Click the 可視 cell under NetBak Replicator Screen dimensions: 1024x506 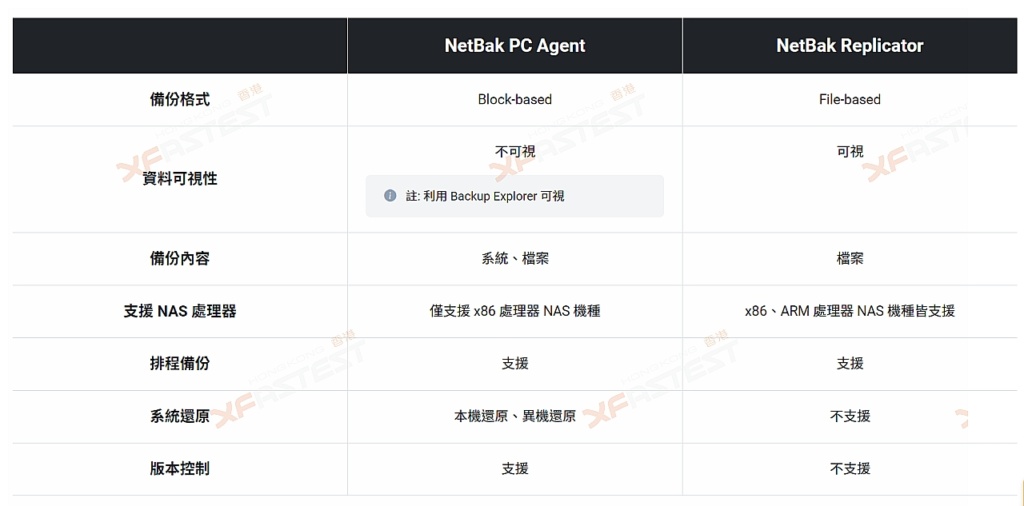click(850, 152)
